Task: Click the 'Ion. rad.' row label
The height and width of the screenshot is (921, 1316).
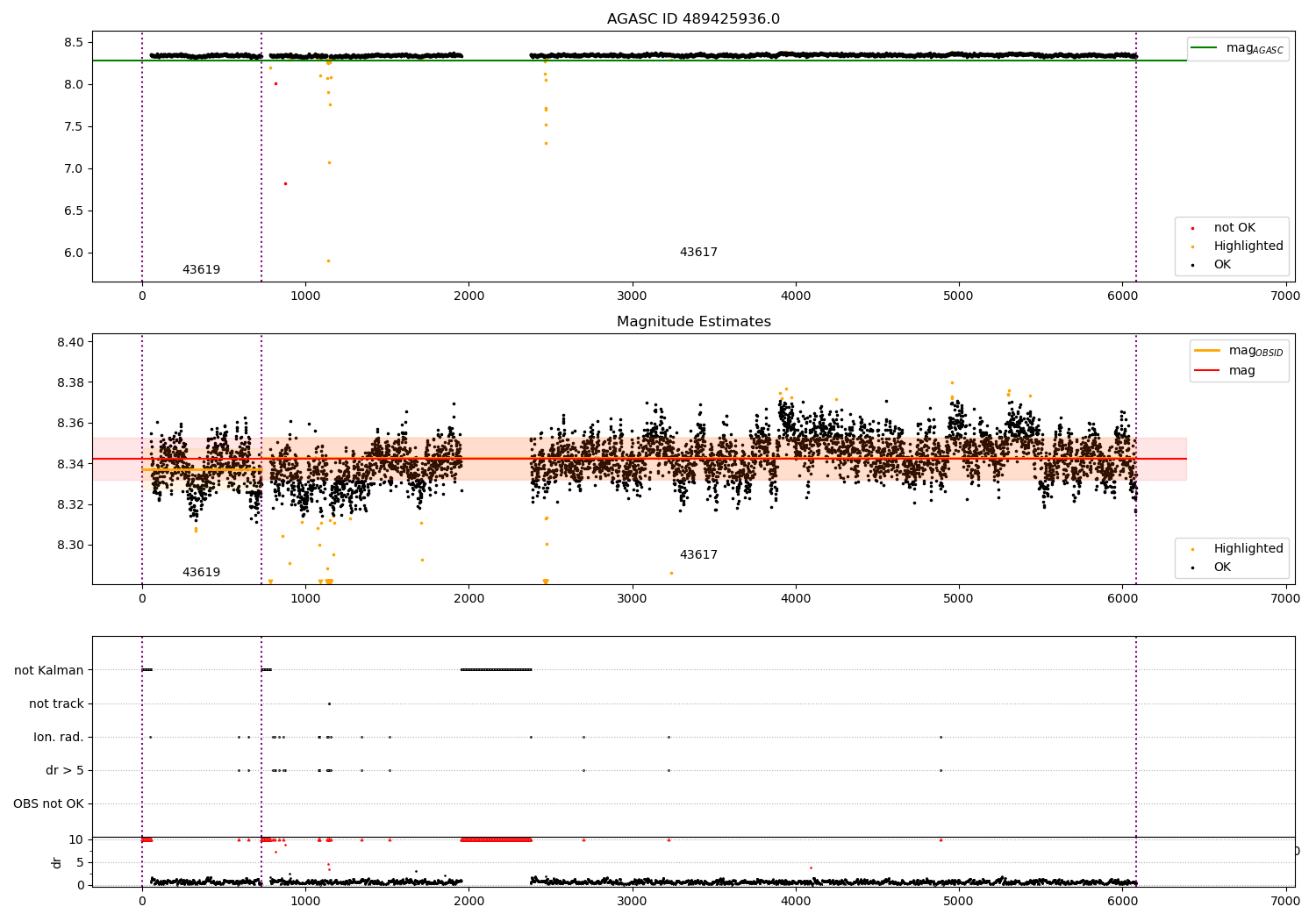Action: (x=59, y=737)
